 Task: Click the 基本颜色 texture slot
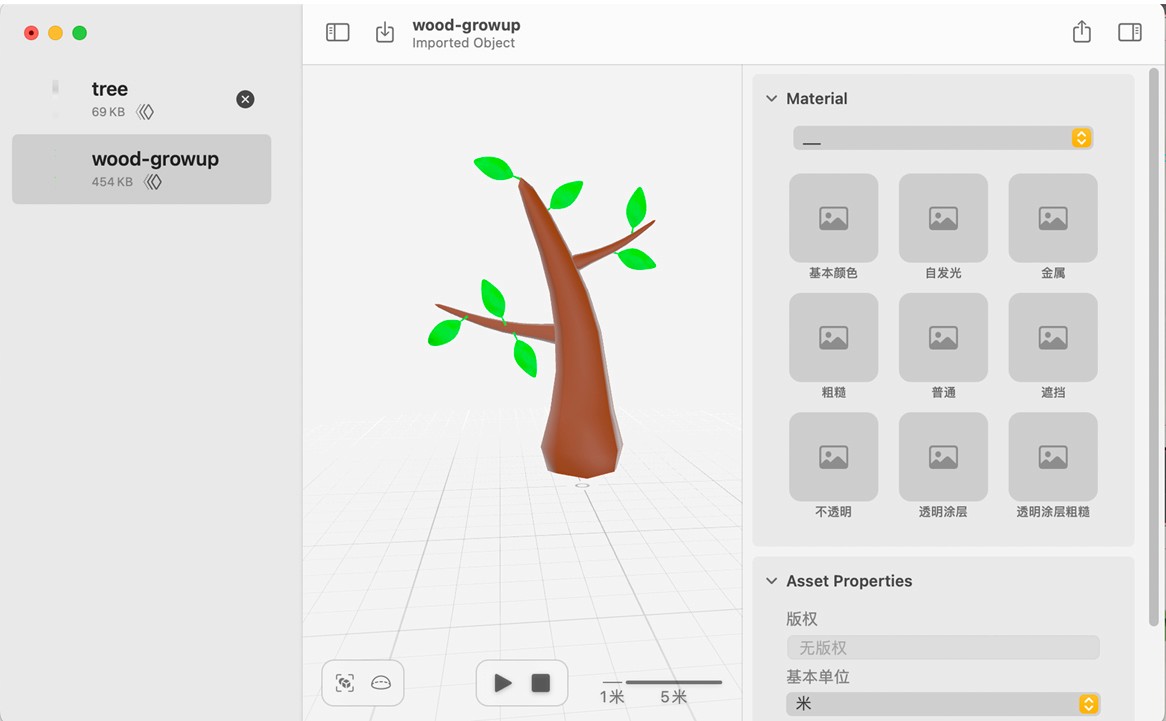pyautogui.click(x=834, y=218)
